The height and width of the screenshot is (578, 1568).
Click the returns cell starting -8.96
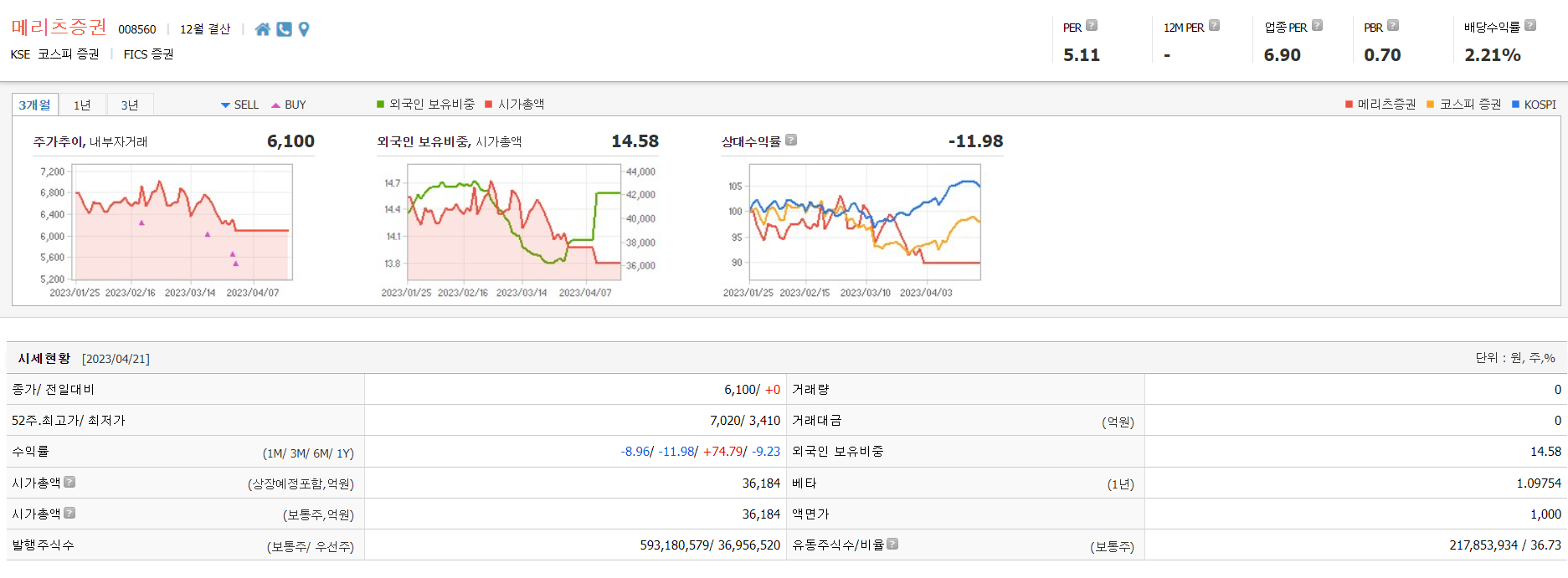[x=700, y=452]
